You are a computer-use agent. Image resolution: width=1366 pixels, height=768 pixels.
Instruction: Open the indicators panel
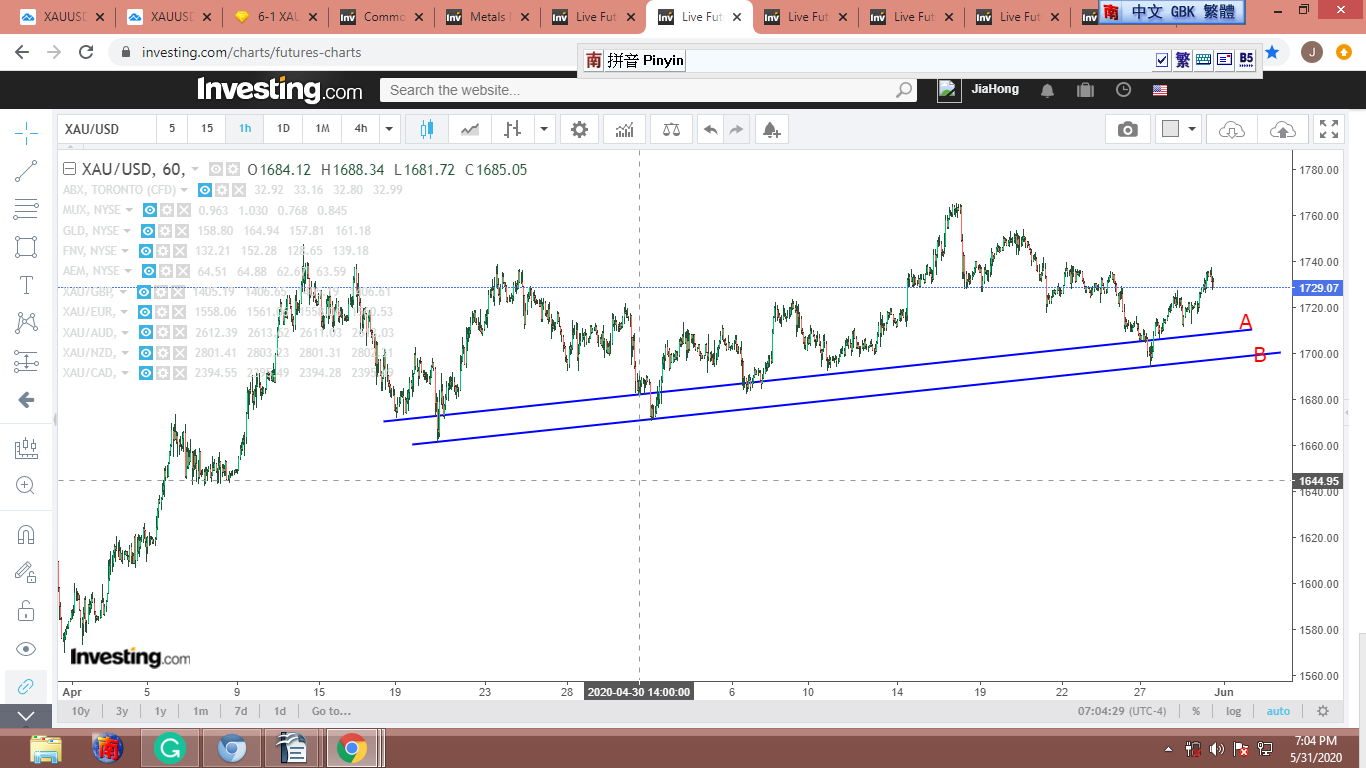(625, 129)
